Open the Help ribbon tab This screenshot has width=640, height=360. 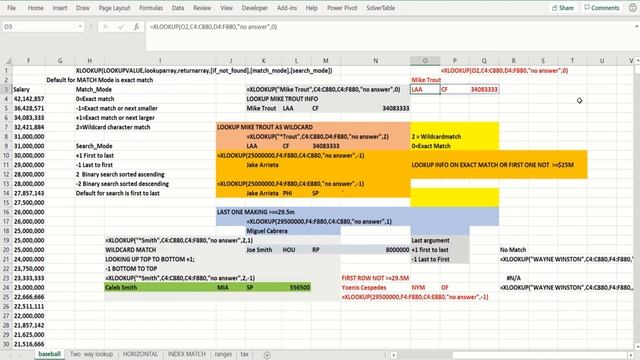[311, 8]
